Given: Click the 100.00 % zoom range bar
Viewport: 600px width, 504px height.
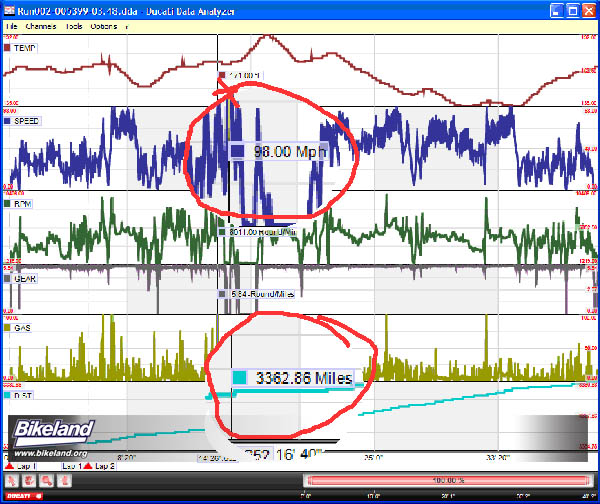Looking at the screenshot, I should (438, 480).
